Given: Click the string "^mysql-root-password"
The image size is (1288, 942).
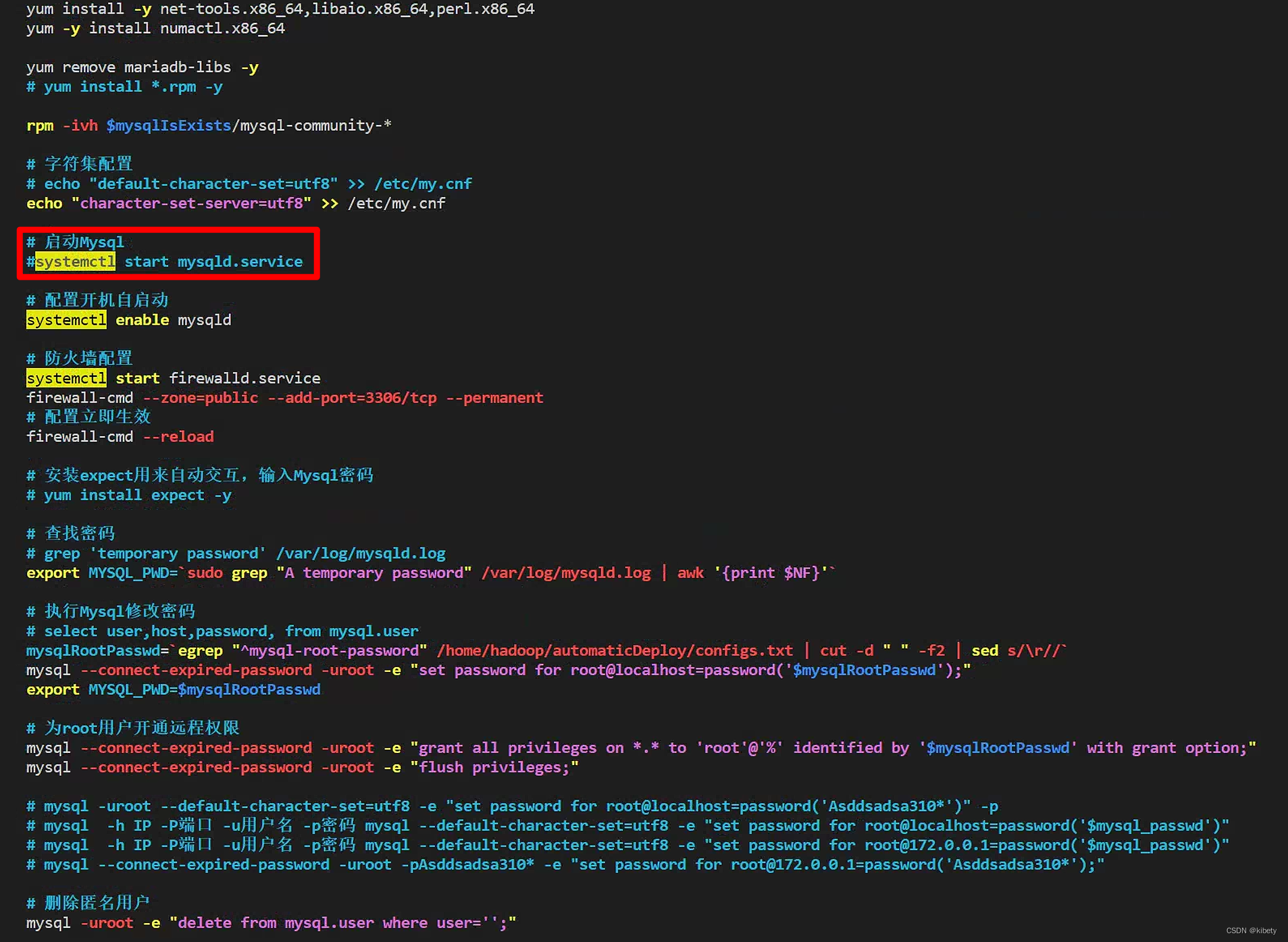Looking at the screenshot, I should point(330,651).
